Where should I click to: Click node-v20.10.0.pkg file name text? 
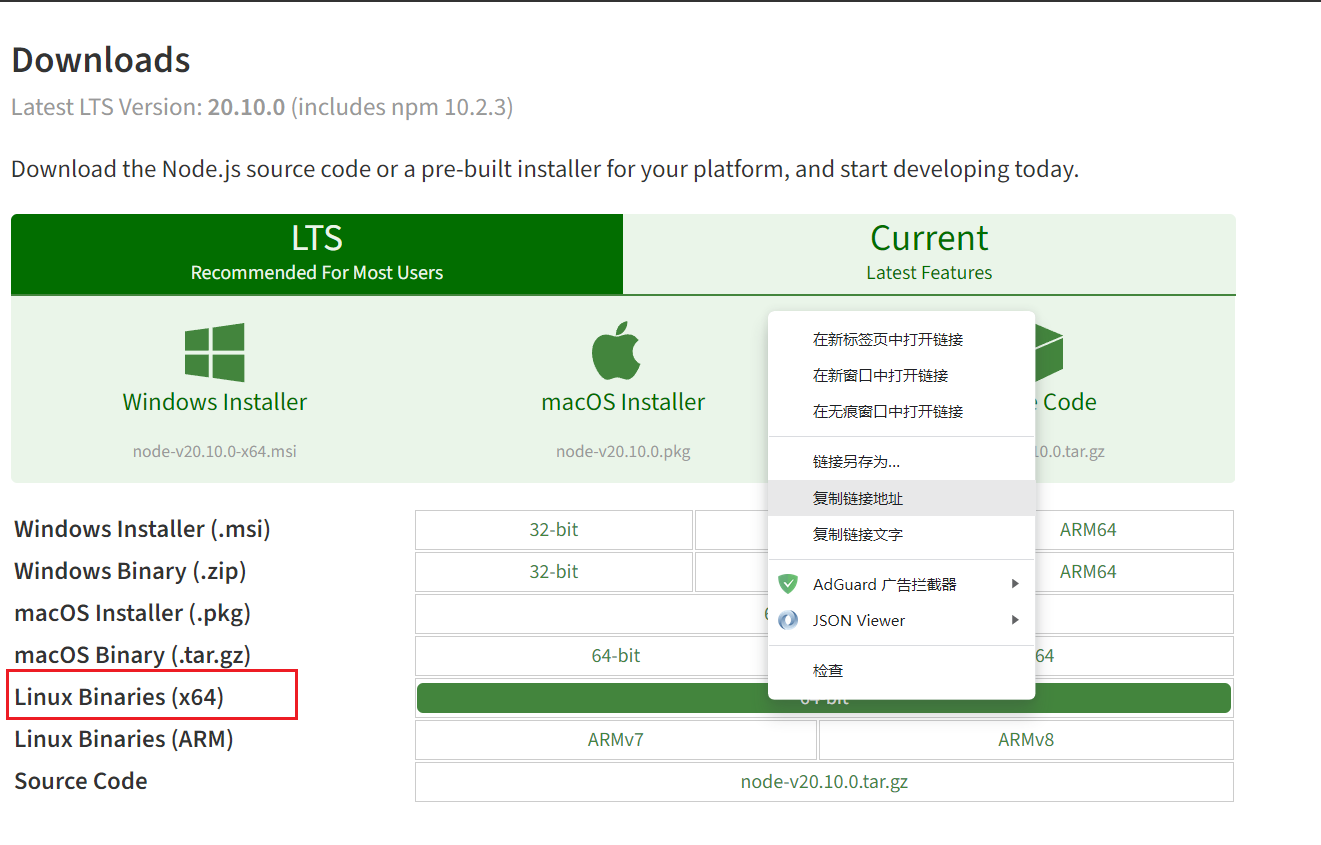pyautogui.click(x=623, y=451)
